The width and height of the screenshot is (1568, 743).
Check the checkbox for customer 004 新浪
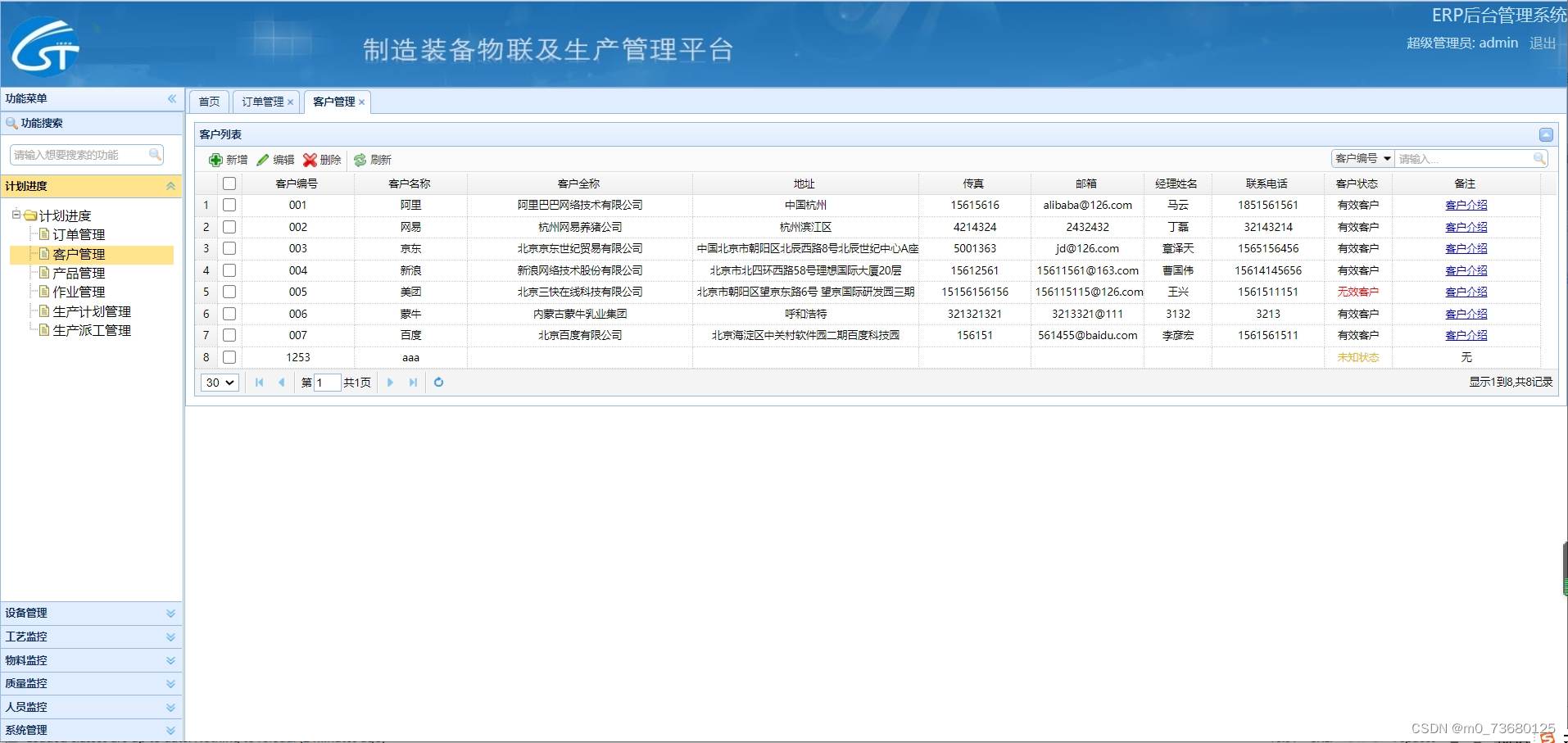pyautogui.click(x=229, y=270)
